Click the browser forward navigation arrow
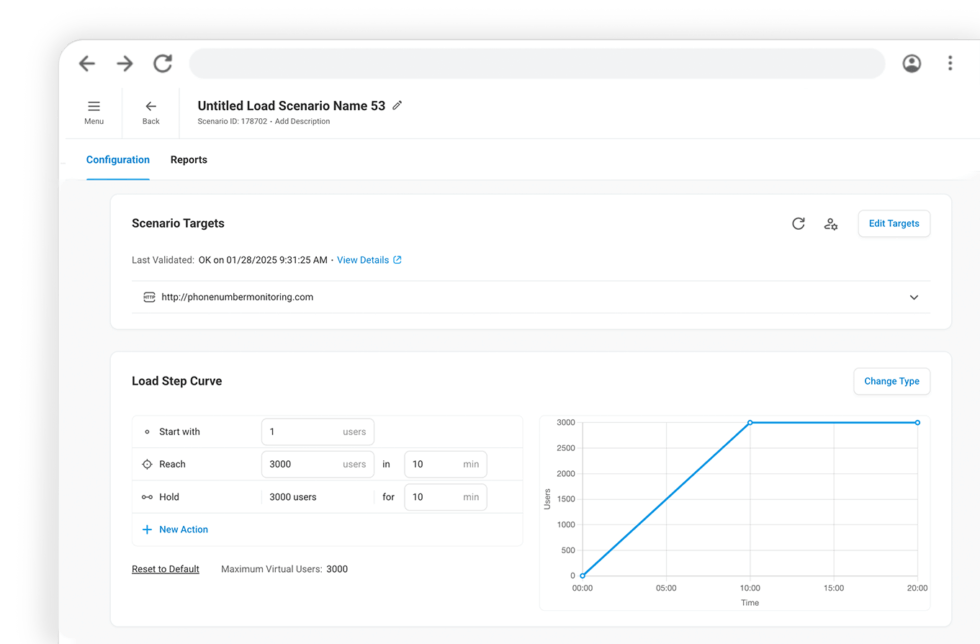Viewport: 980px width, 644px height. click(x=124, y=62)
